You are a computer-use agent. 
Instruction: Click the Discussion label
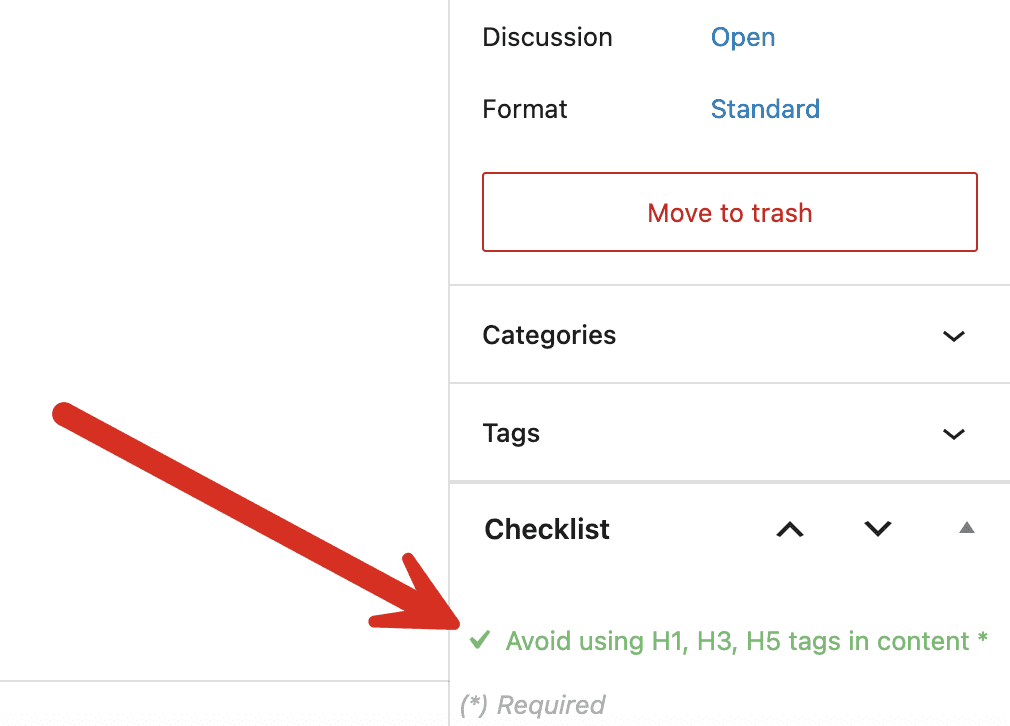click(547, 38)
